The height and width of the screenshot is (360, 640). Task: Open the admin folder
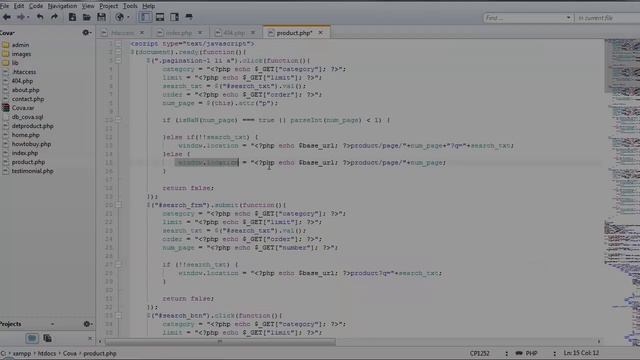(x=20, y=45)
